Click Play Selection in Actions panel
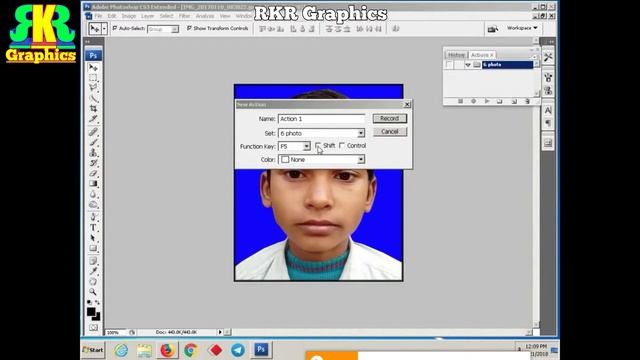Image resolution: width=640 pixels, height=360 pixels. click(487, 101)
